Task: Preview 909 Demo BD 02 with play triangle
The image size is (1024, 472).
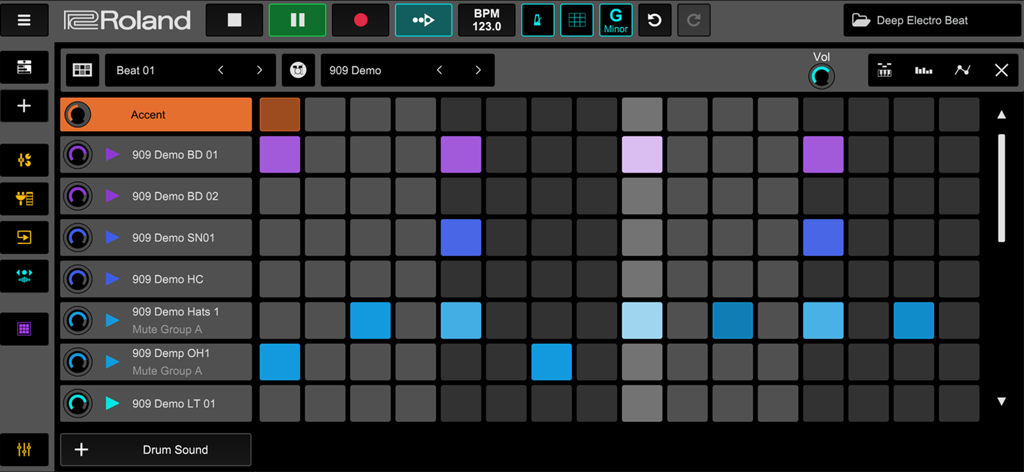Action: point(113,196)
